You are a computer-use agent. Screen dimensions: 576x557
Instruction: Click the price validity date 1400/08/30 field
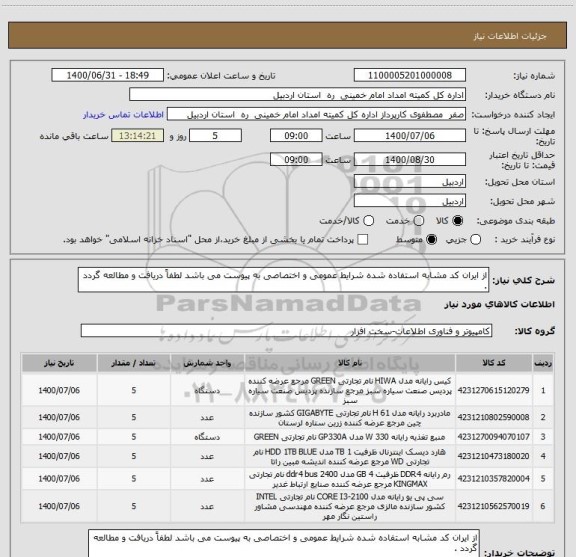[410, 159]
